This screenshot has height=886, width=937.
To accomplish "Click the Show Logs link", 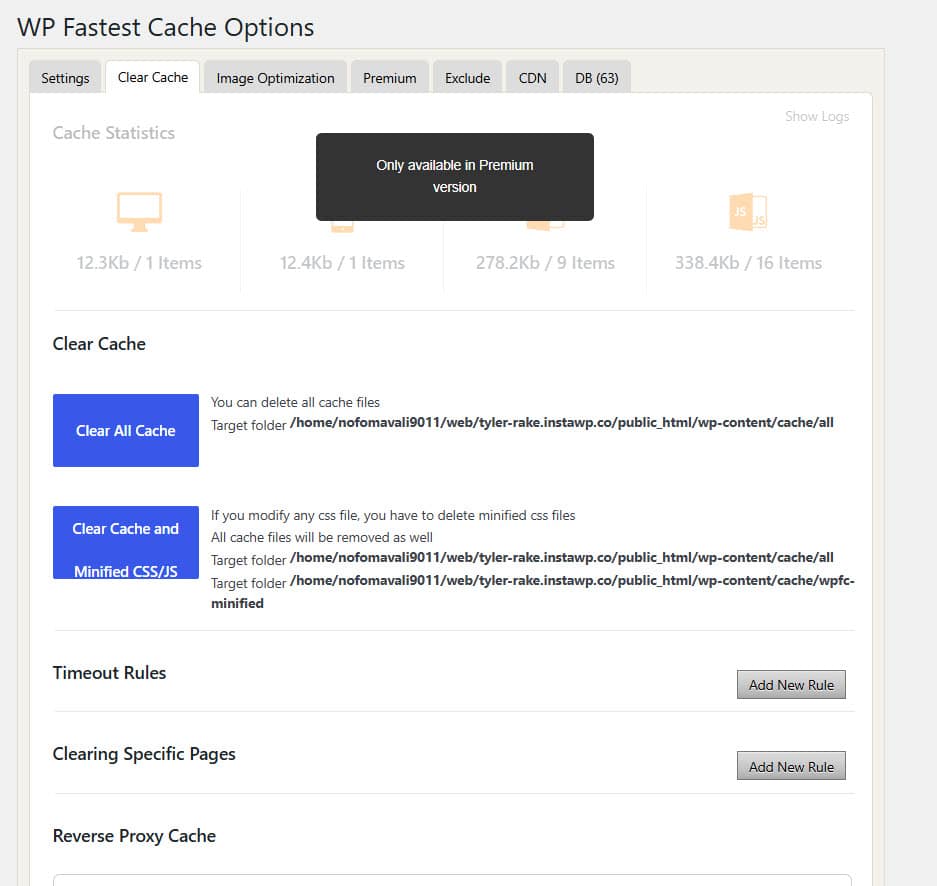I will (x=817, y=117).
